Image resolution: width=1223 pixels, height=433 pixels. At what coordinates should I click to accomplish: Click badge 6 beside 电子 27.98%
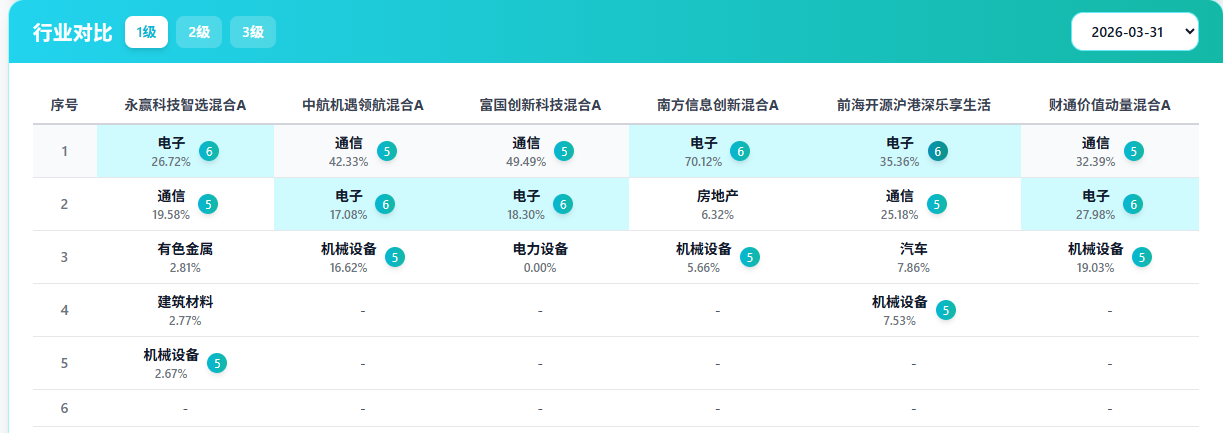[x=1133, y=204]
